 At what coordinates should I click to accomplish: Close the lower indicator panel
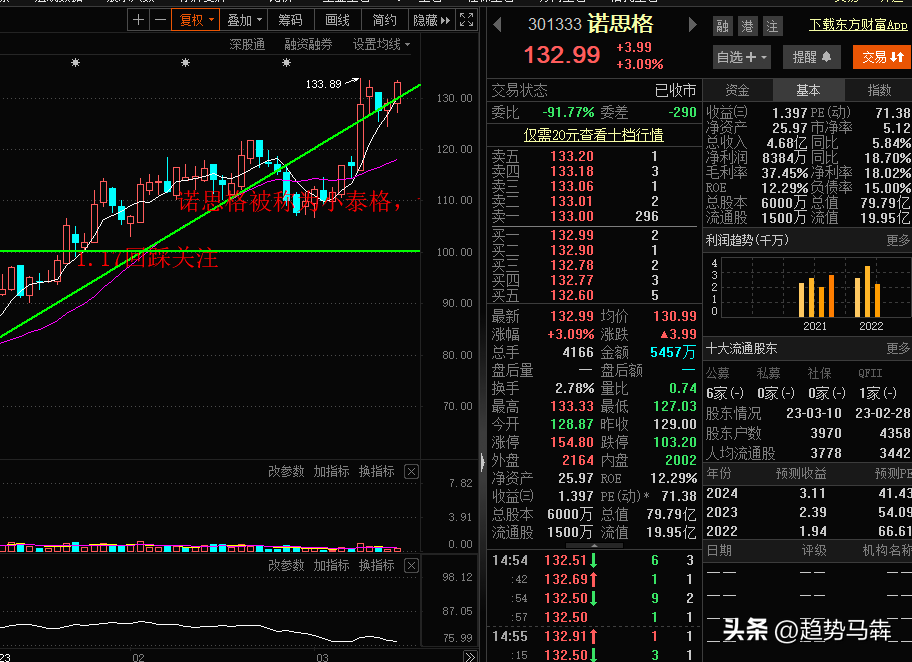(x=411, y=565)
